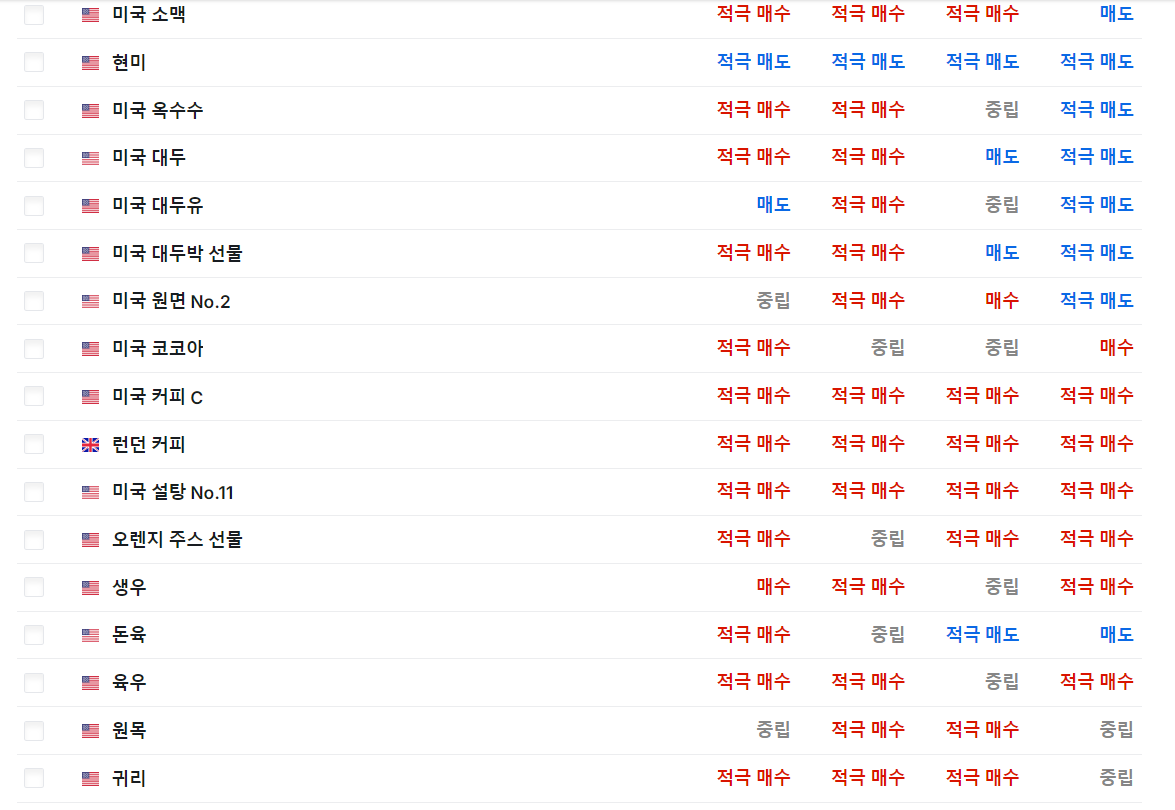Open the 런던 커피 commodity page
The width and height of the screenshot is (1175, 810).
coord(149,445)
